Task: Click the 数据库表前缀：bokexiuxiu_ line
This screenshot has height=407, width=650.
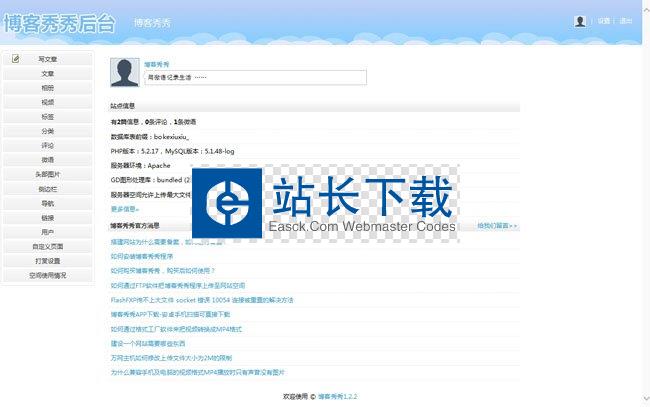Action: [x=150, y=136]
